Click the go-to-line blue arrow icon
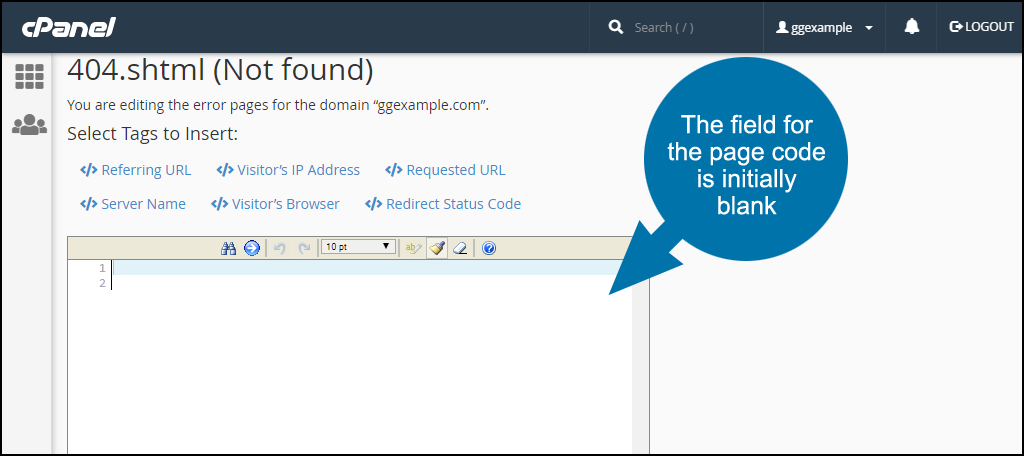This screenshot has height=456, width=1024. click(251, 248)
